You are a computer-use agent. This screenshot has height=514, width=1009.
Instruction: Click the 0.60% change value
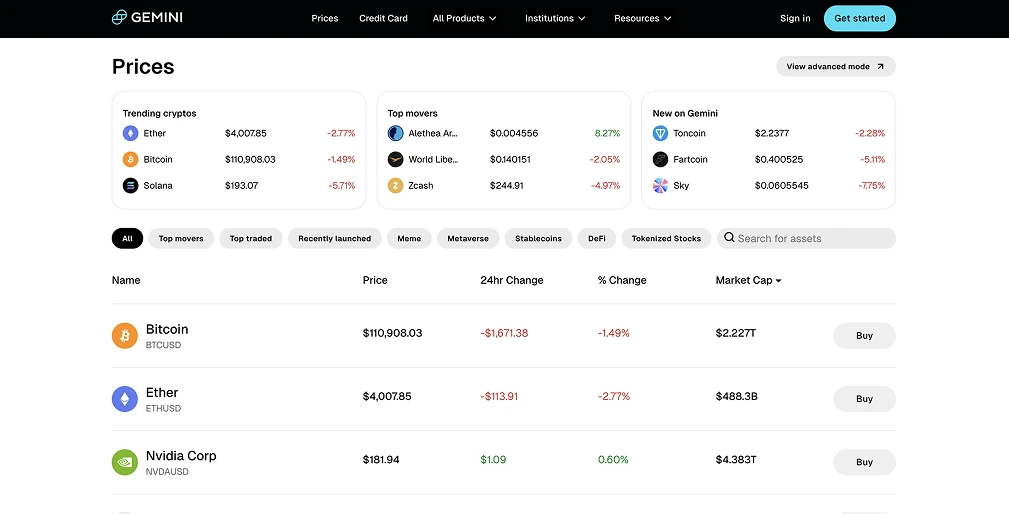tap(613, 460)
